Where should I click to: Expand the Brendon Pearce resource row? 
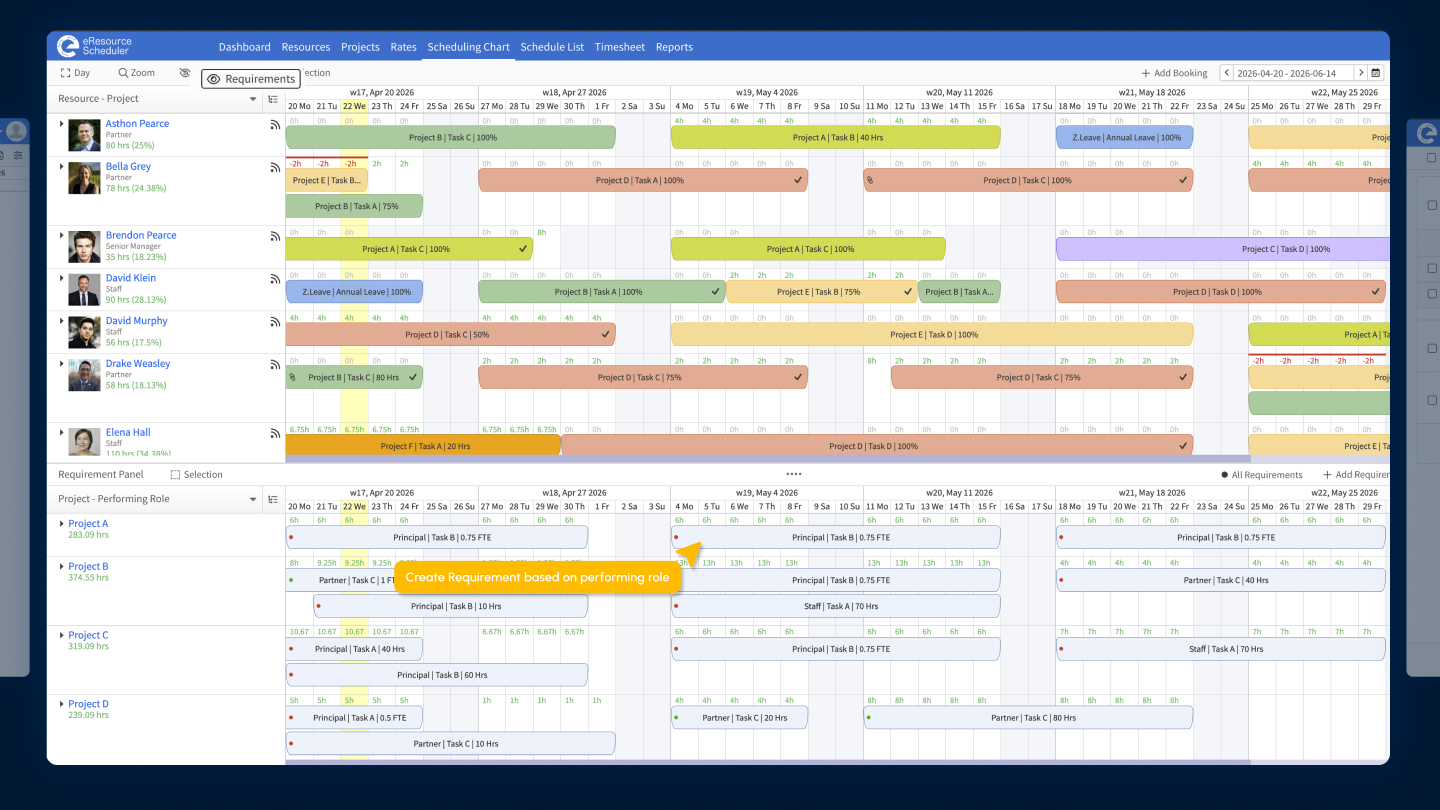61,236
